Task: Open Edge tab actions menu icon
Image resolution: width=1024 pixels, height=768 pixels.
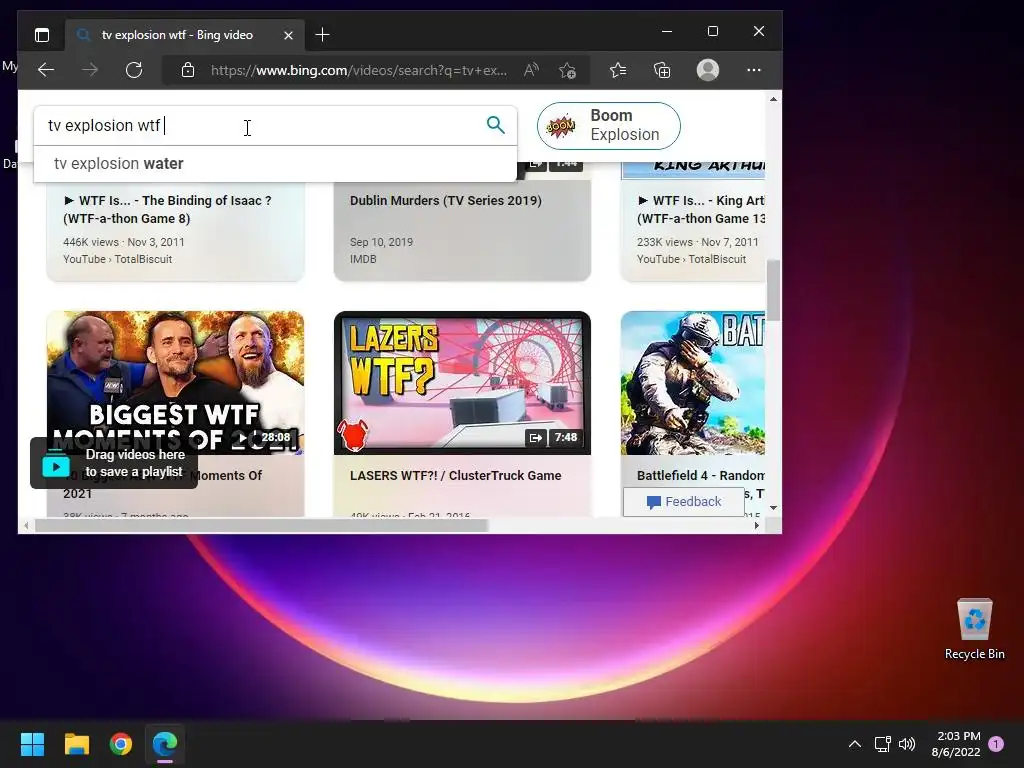Action: pyautogui.click(x=42, y=35)
